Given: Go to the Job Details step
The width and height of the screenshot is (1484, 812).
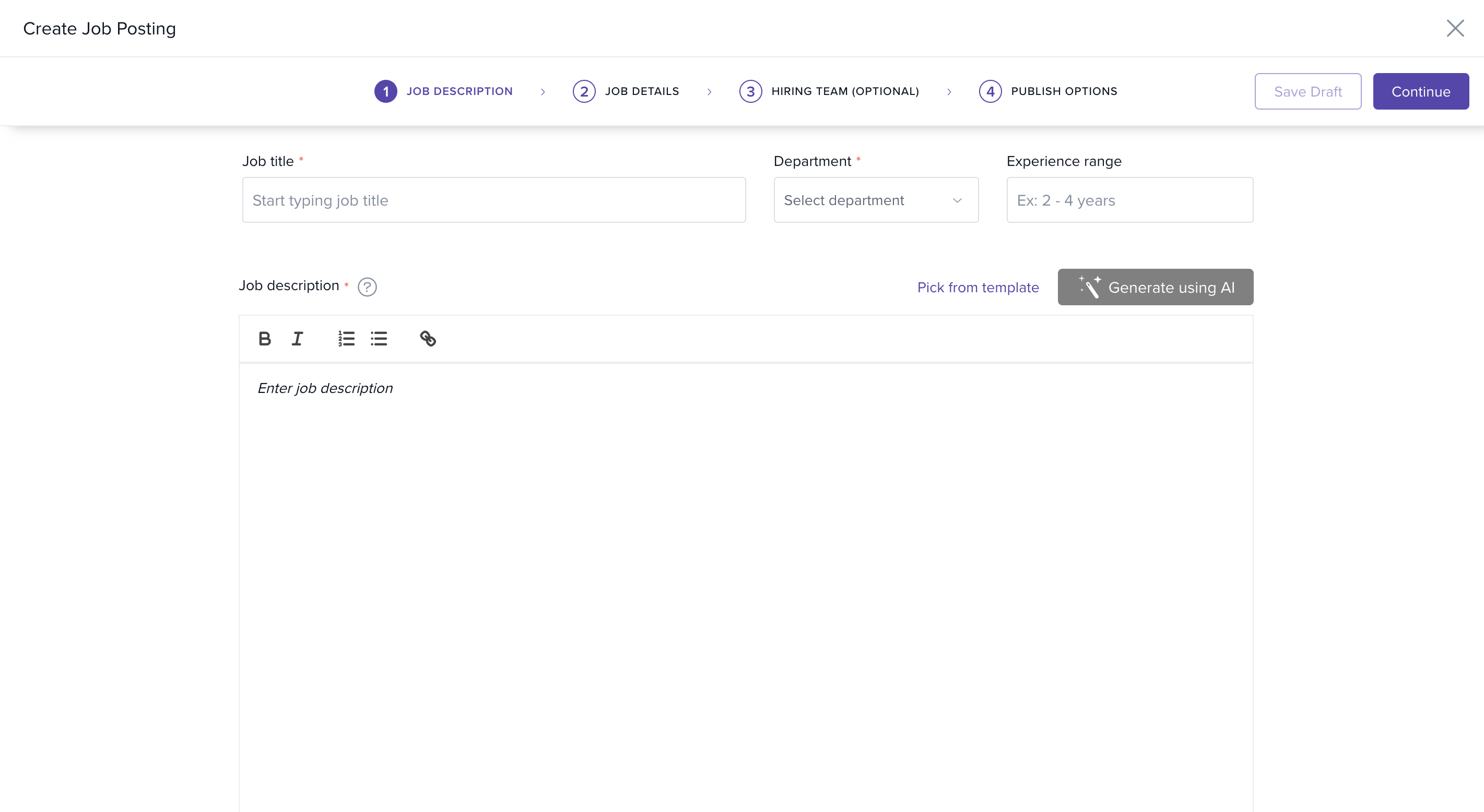Looking at the screenshot, I should 641,91.
